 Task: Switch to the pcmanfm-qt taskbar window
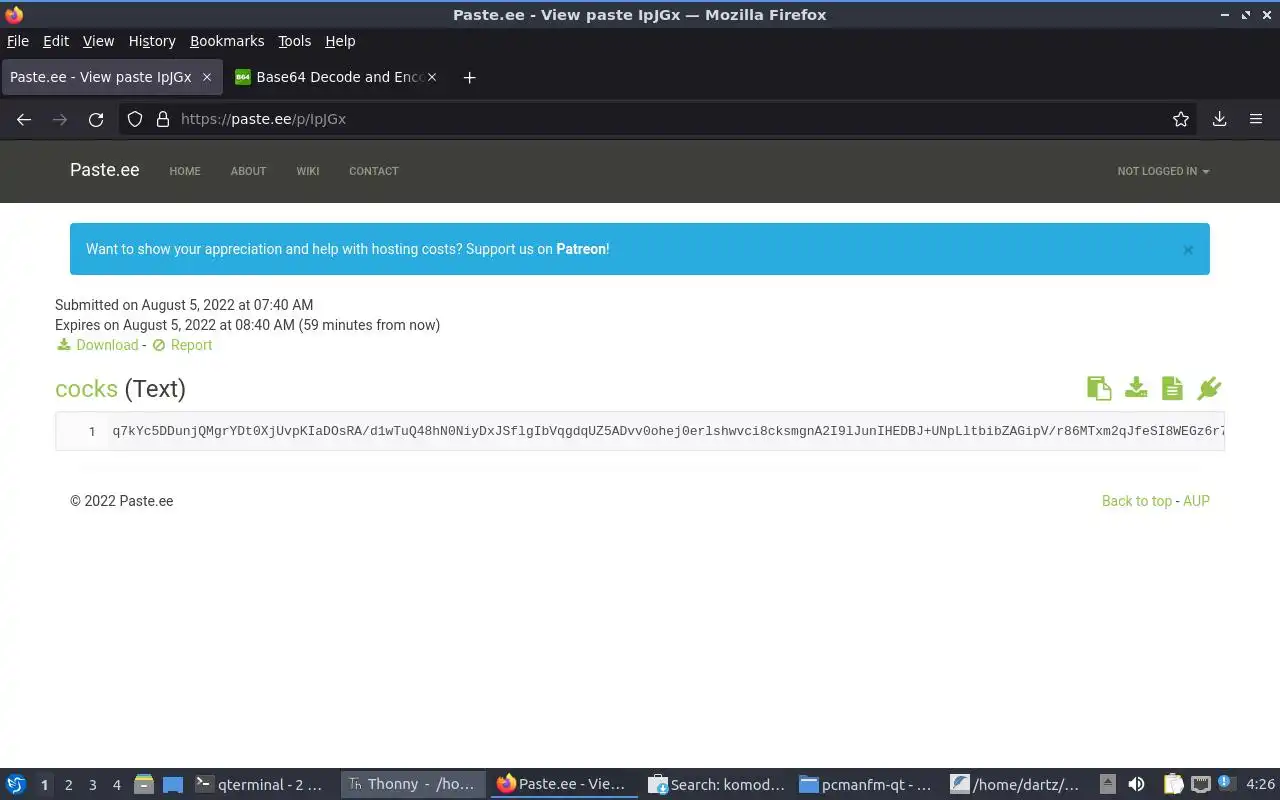click(x=868, y=785)
